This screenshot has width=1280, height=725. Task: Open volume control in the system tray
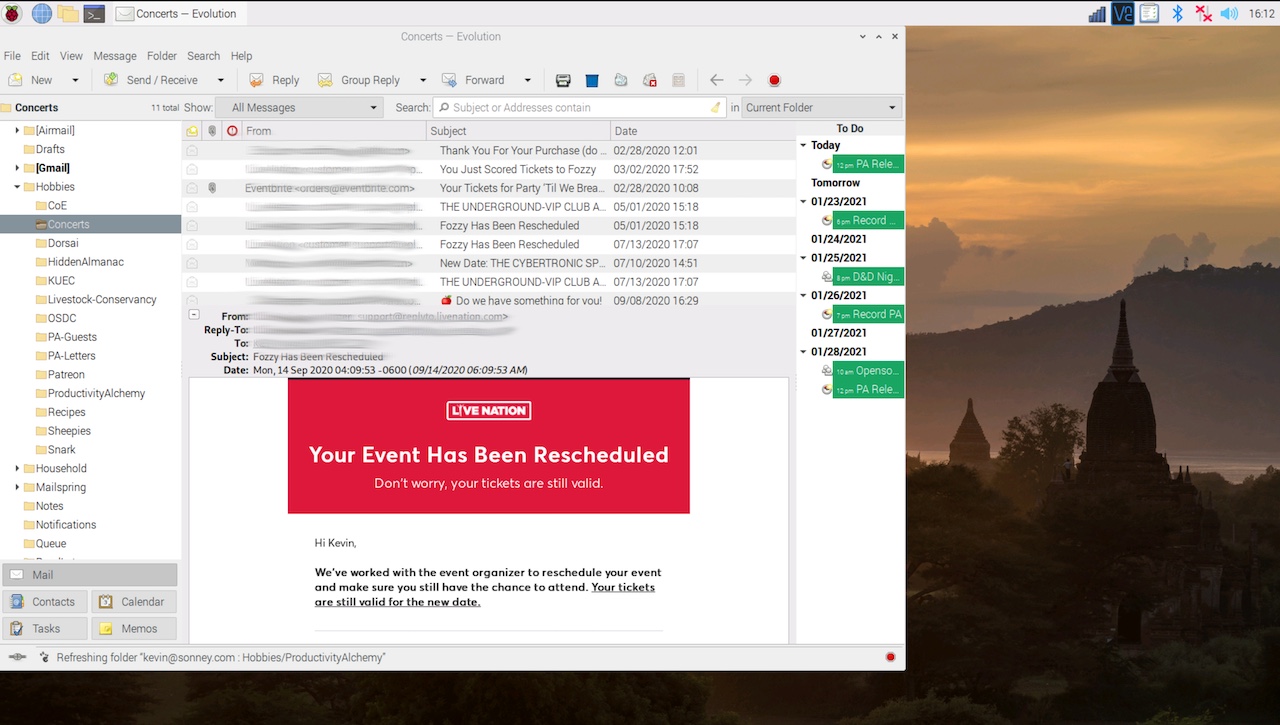tap(1228, 13)
